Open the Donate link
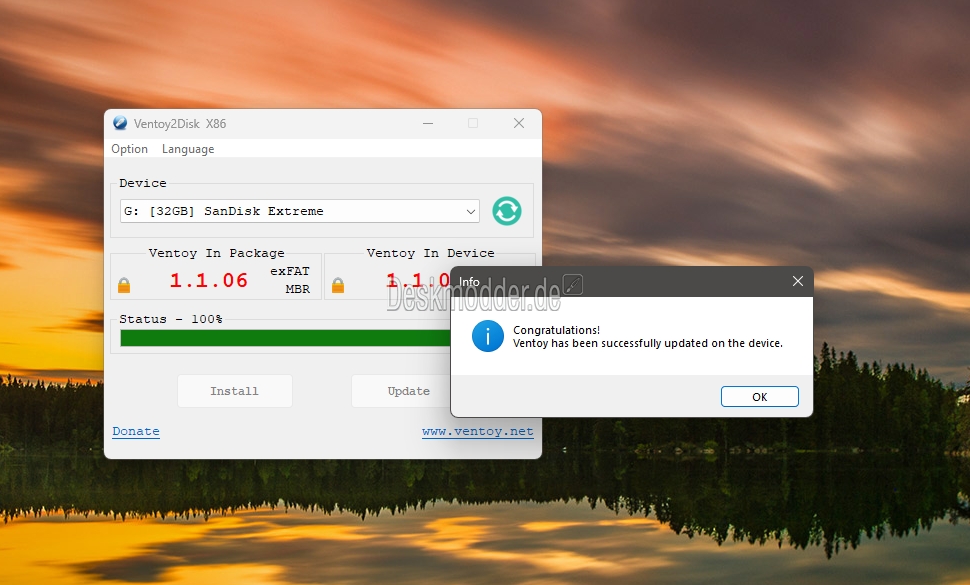The height and width of the screenshot is (585, 970). pos(136,431)
